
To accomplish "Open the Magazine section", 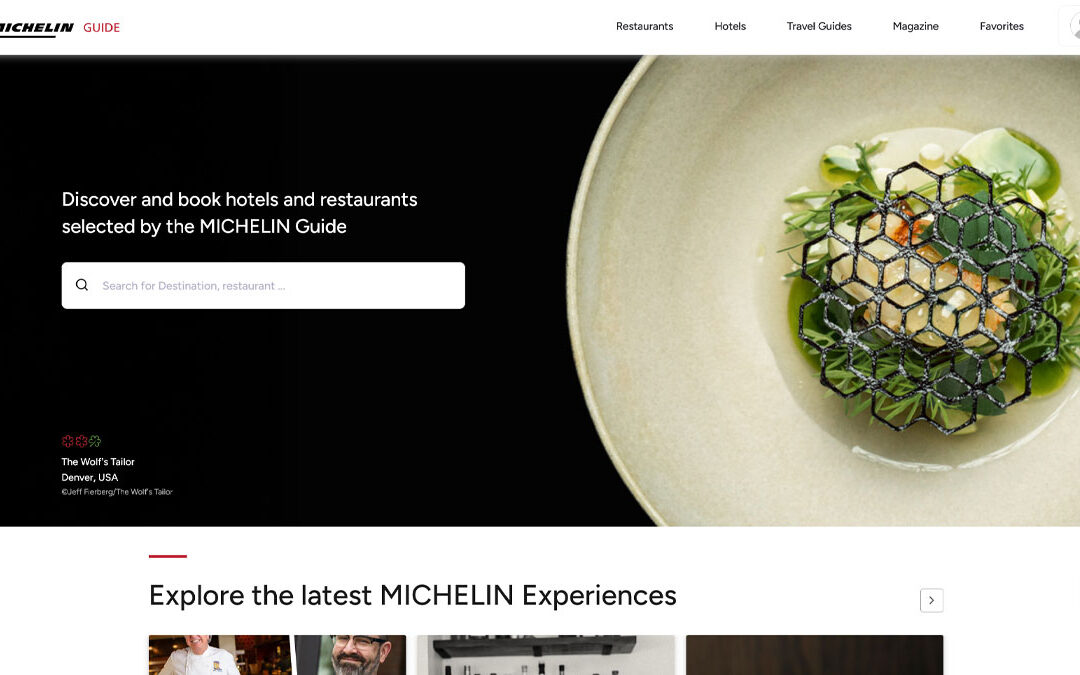I will pyautogui.click(x=915, y=26).
